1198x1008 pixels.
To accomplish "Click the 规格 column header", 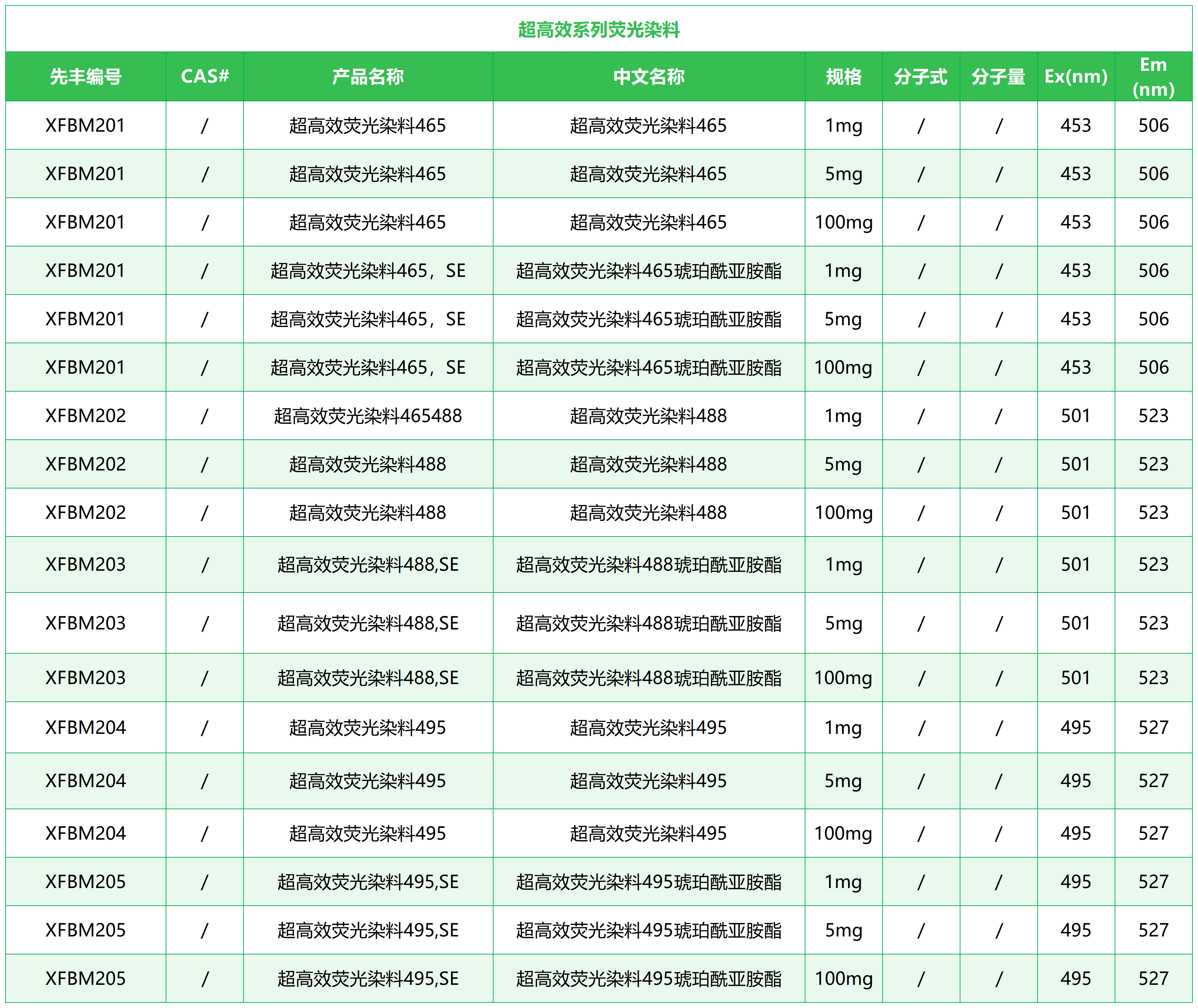I will tap(844, 77).
